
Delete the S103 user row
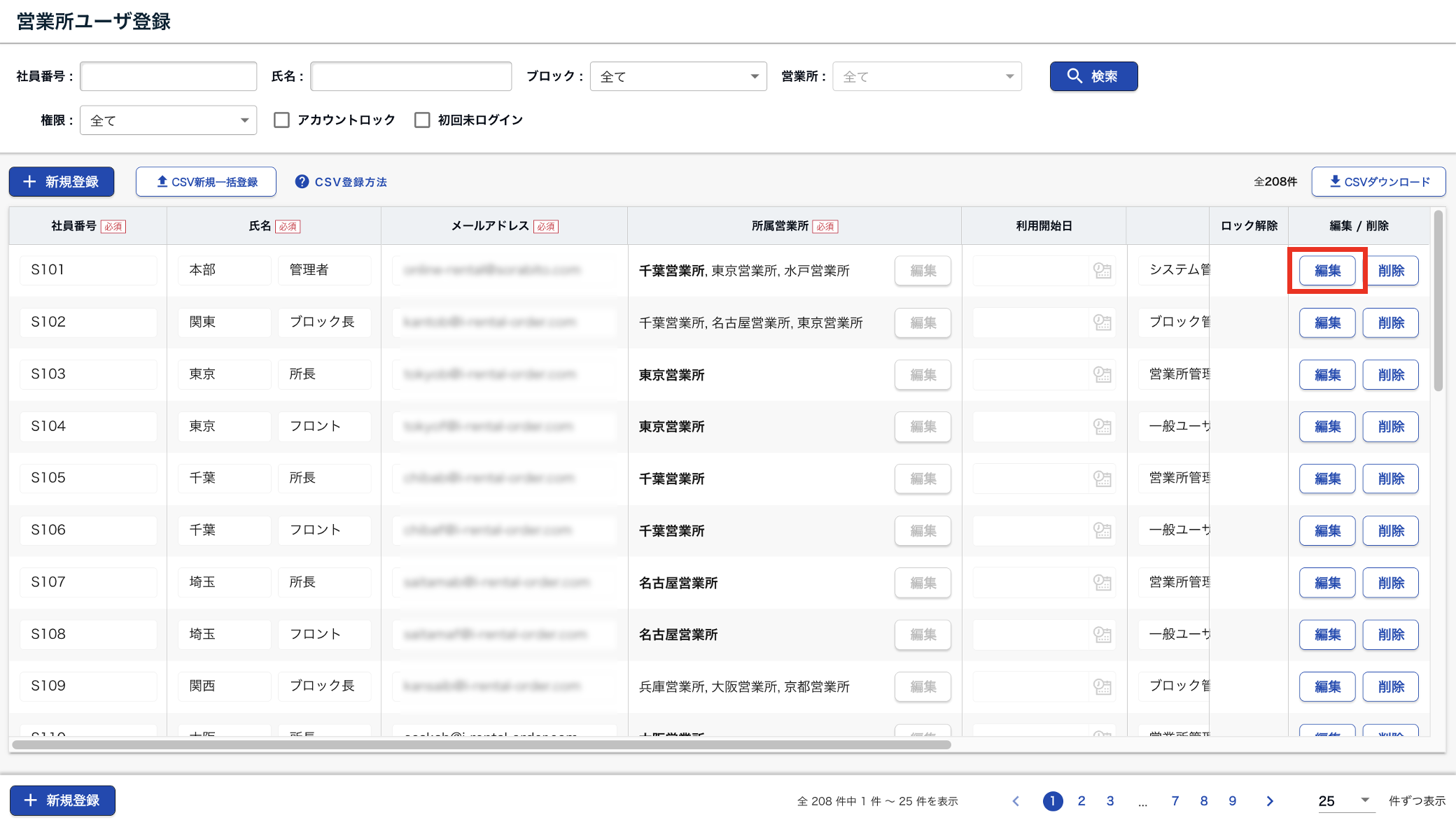[1390, 375]
